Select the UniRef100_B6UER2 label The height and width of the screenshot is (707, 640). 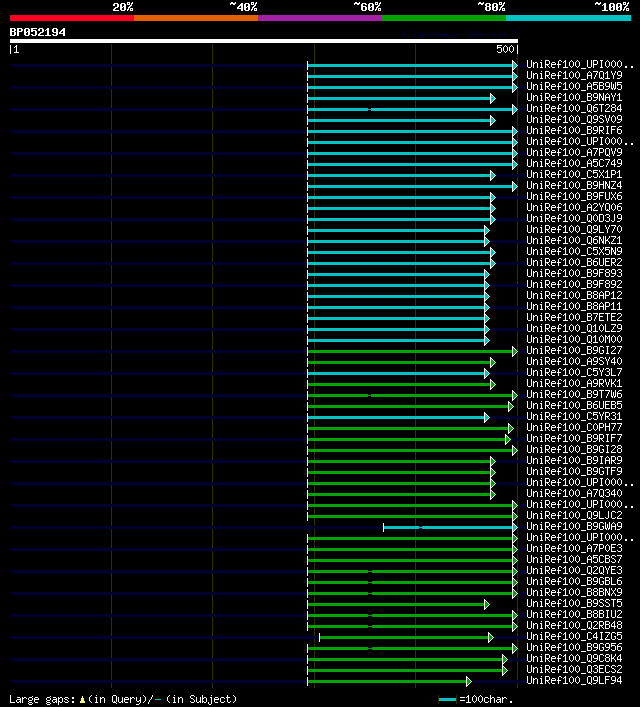[574, 262]
